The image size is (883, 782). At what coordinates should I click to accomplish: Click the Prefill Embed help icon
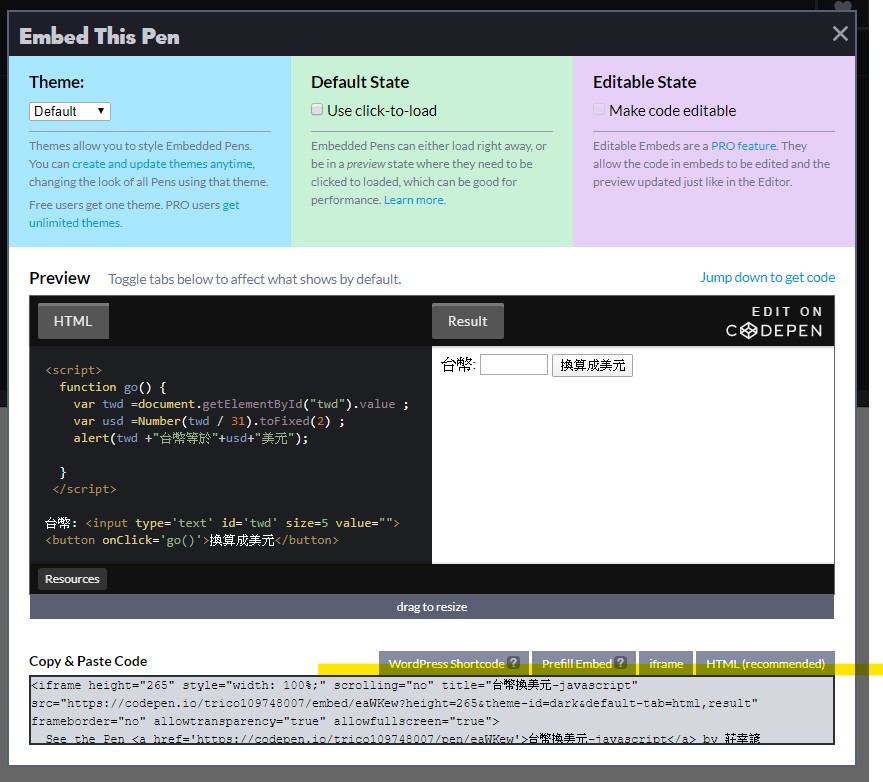click(x=620, y=663)
